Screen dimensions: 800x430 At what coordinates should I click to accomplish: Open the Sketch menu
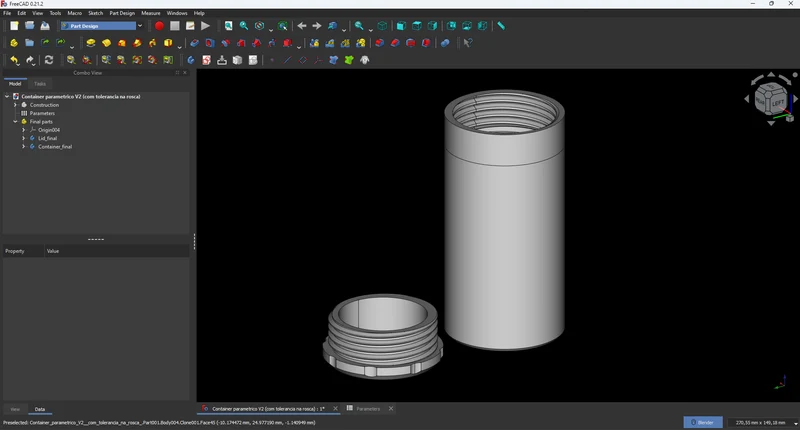(95, 13)
